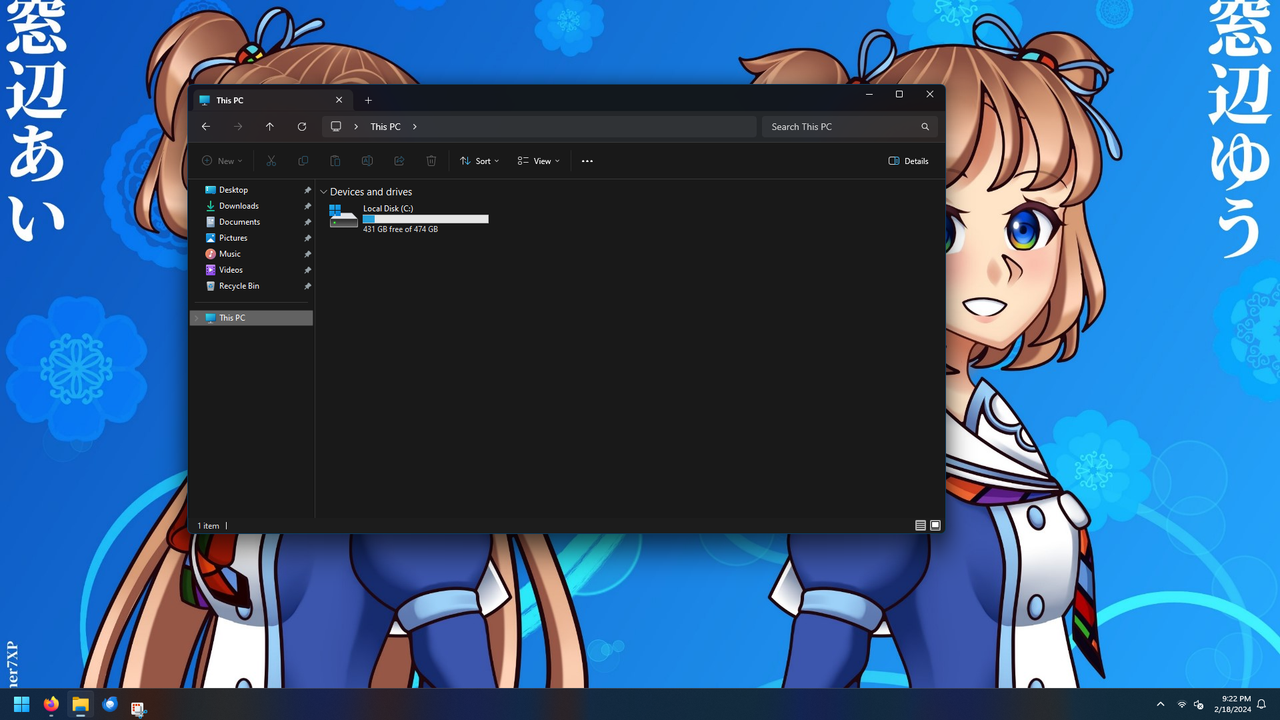Switch to large thumbnails view icon
1280x720 pixels.
[x=936, y=525]
